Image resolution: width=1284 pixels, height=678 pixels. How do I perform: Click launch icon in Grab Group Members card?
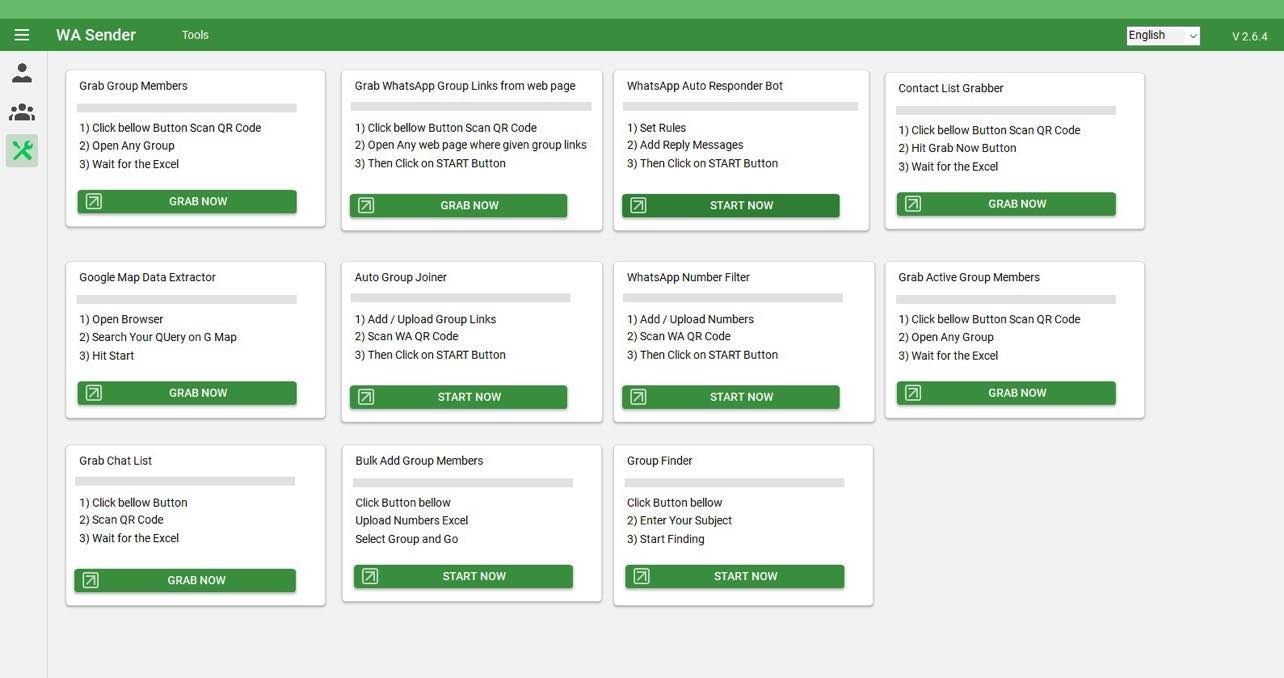[x=94, y=202]
